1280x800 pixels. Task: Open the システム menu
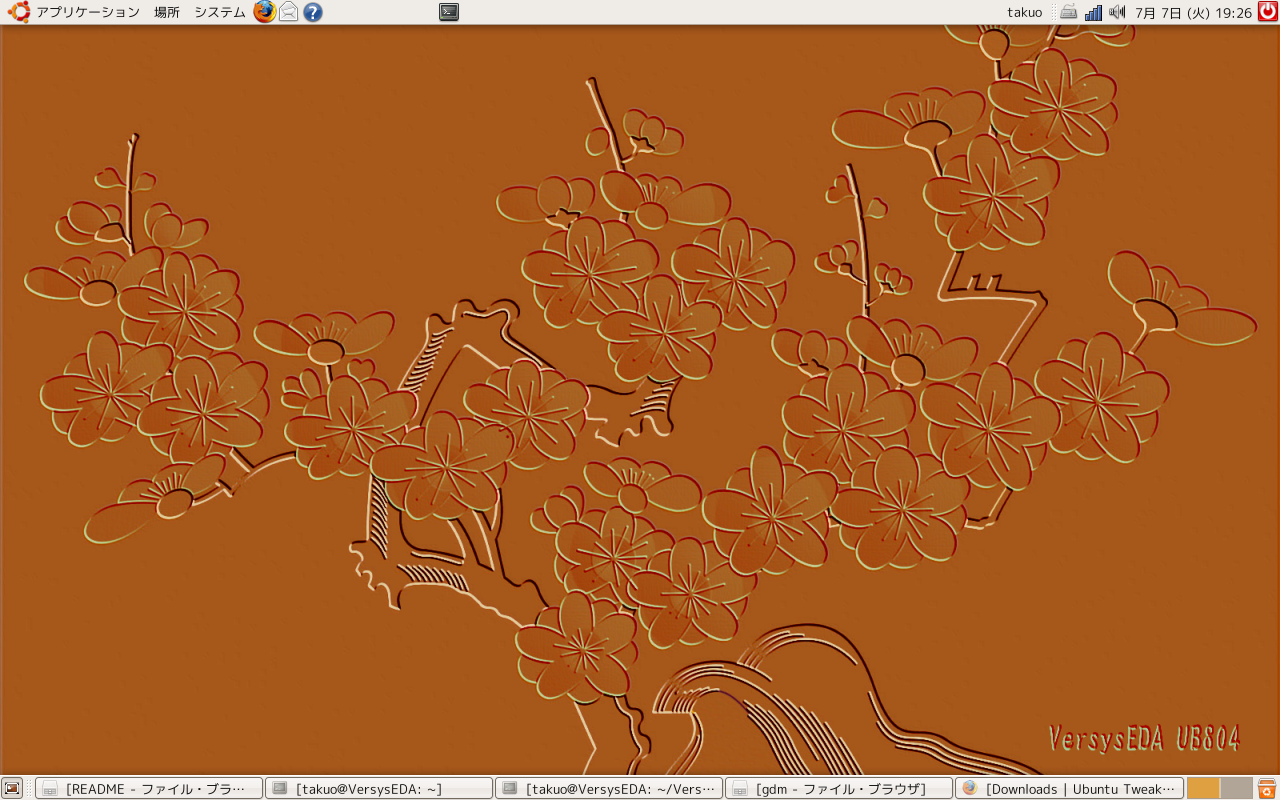(219, 12)
